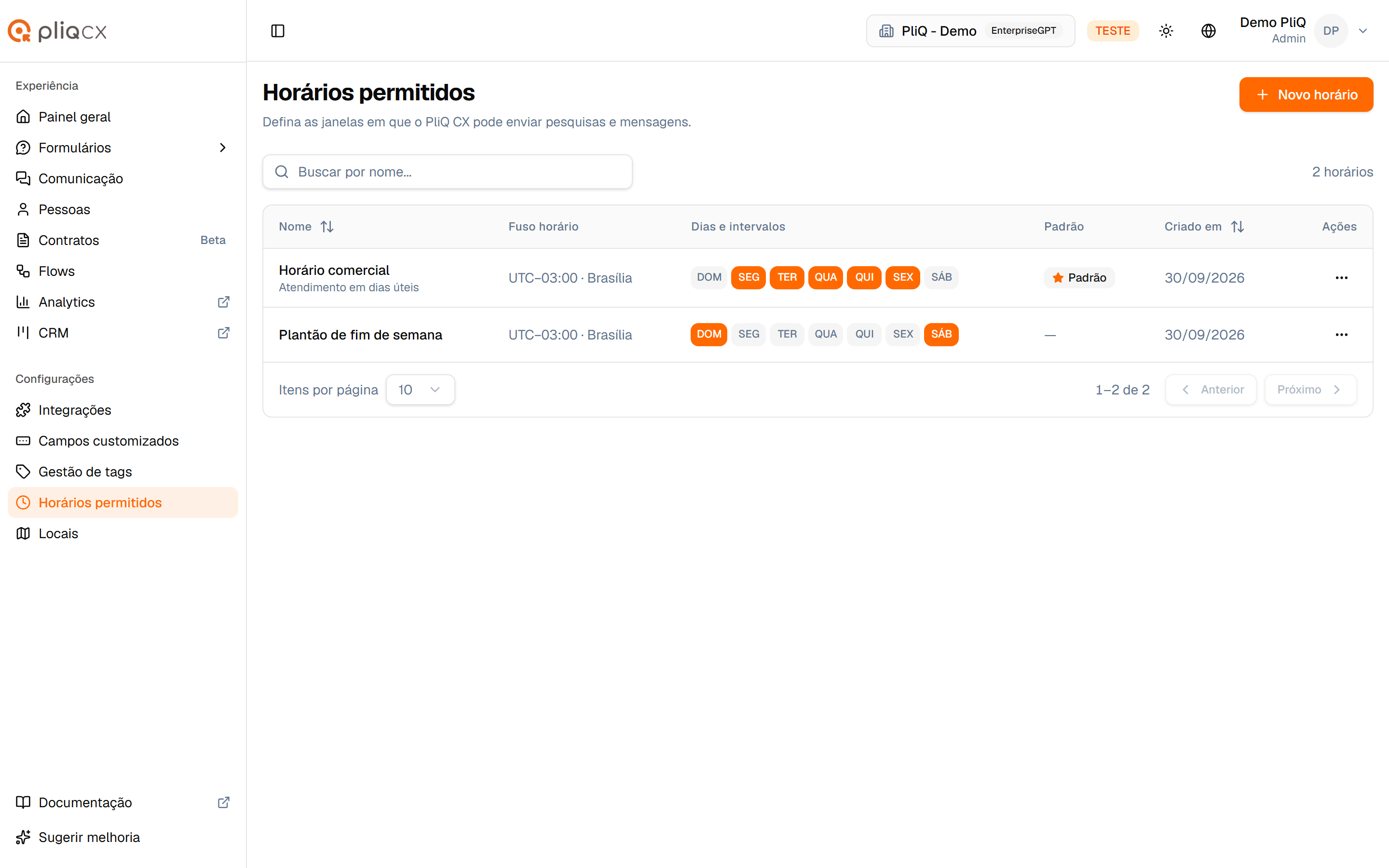Click the DP user avatar
1389x868 pixels.
pyautogui.click(x=1331, y=31)
